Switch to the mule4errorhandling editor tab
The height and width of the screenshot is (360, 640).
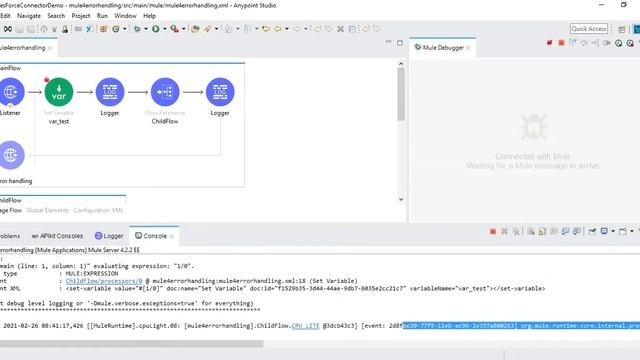23,48
